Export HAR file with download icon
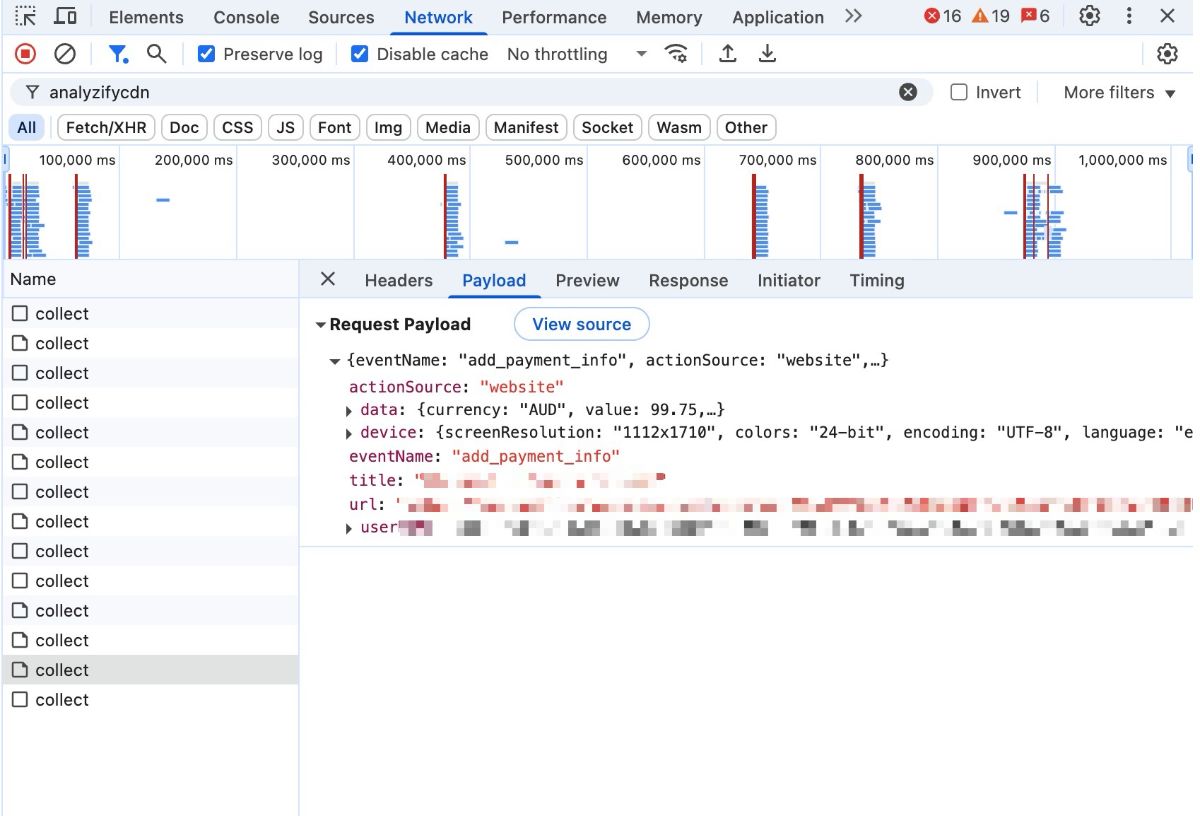 767,54
